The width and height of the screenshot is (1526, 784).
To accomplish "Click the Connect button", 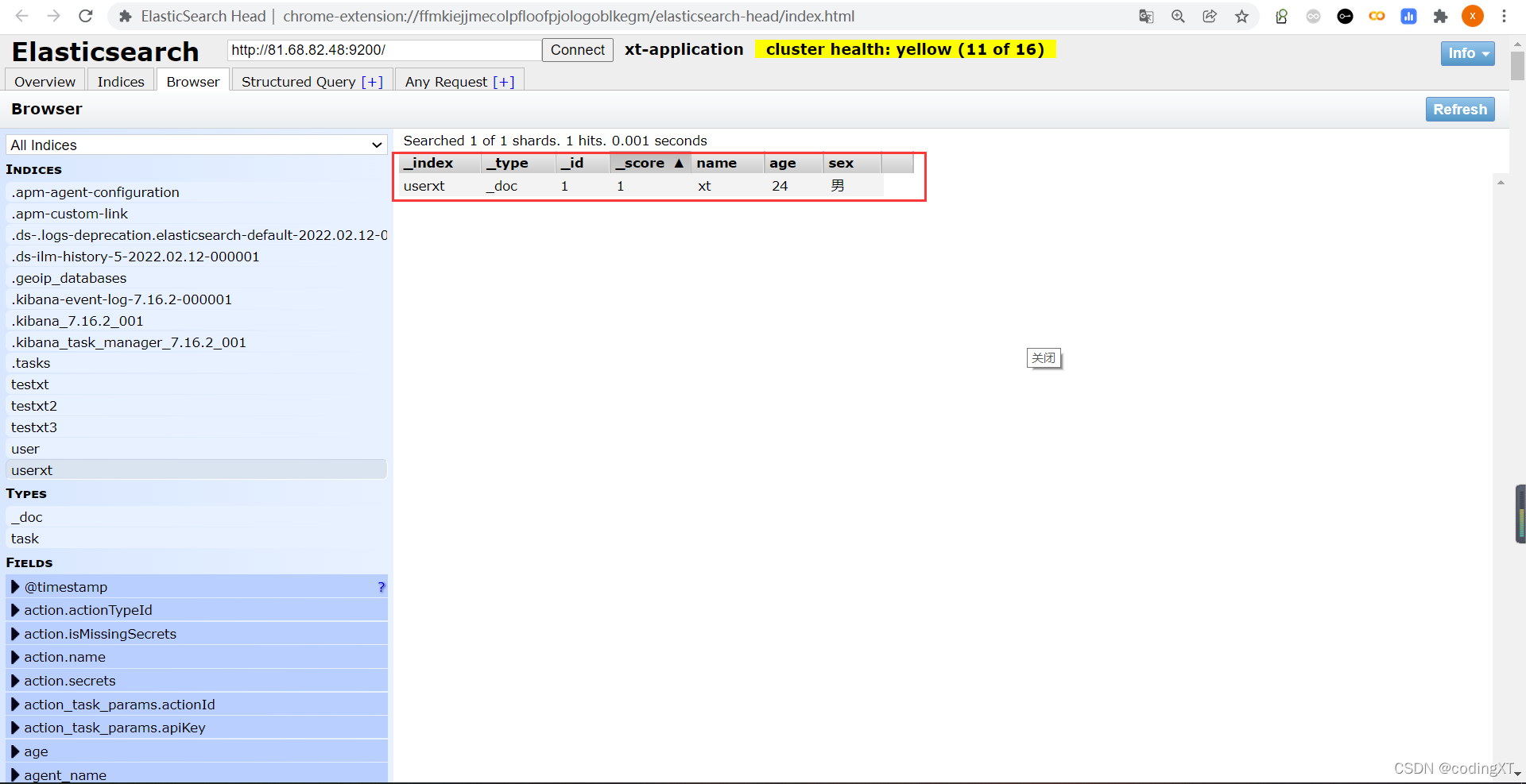I will pos(578,50).
